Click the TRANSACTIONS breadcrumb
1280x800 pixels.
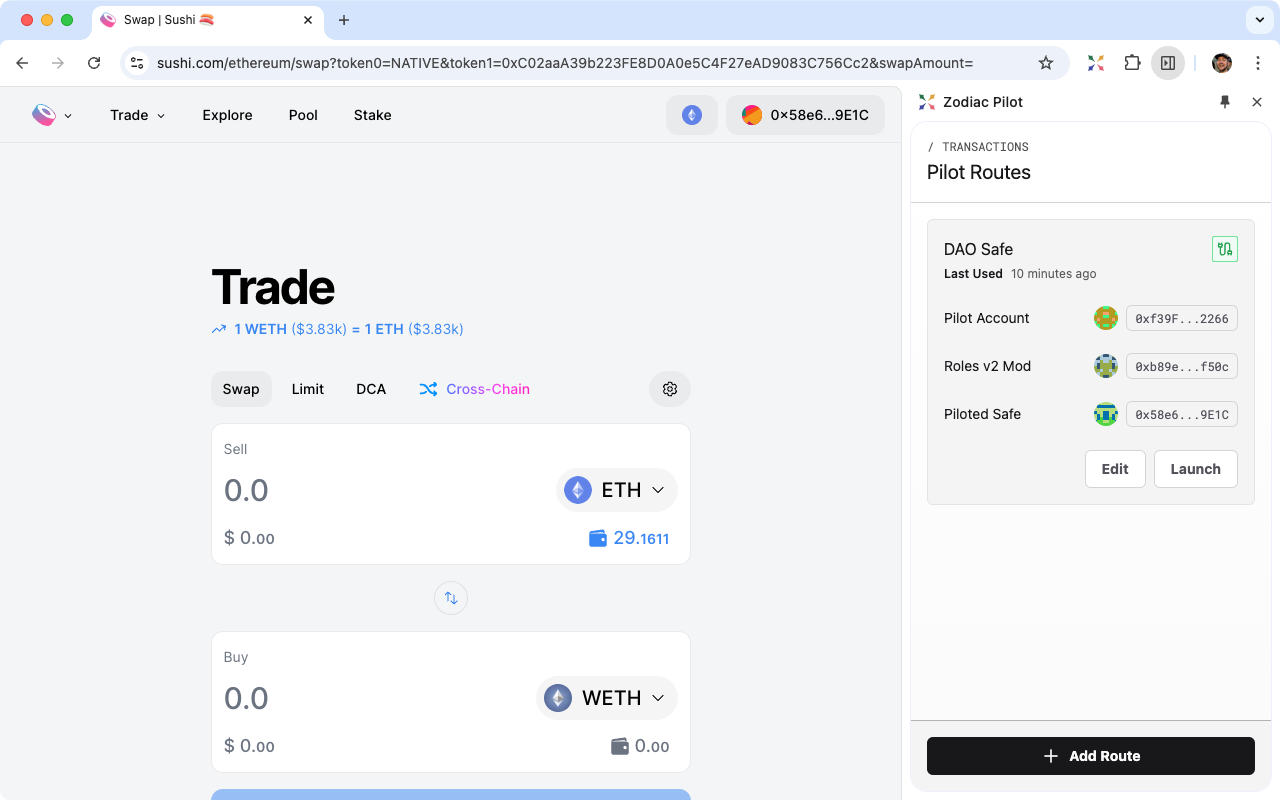coord(985,147)
